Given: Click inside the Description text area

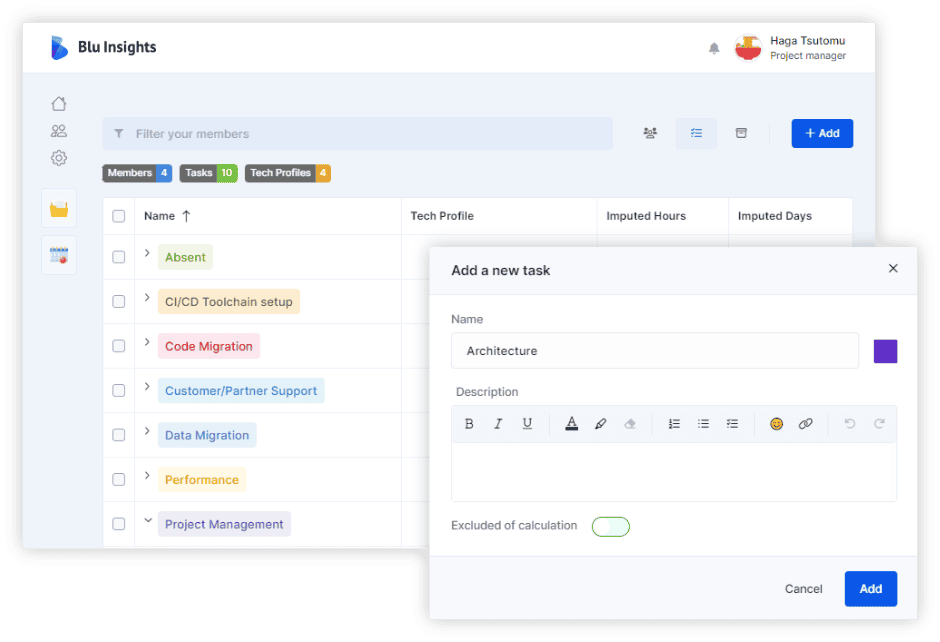Looking at the screenshot, I should pos(674,472).
